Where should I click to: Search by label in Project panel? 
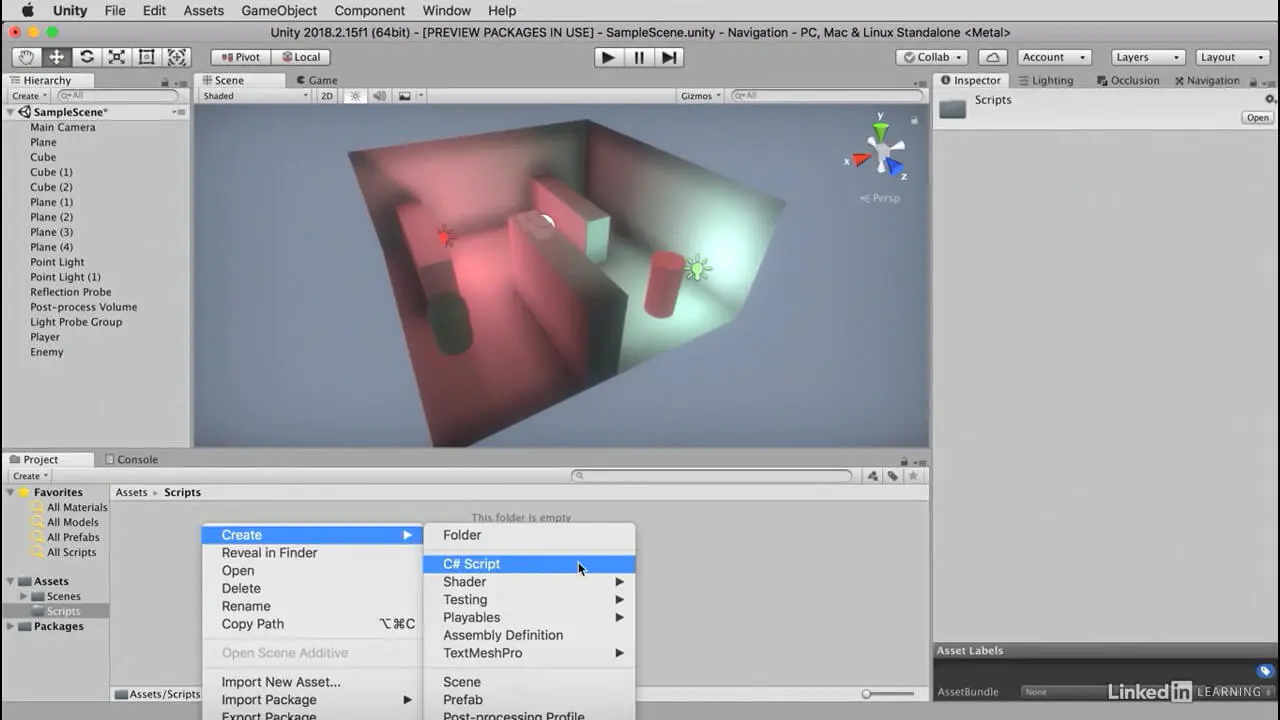coord(893,476)
